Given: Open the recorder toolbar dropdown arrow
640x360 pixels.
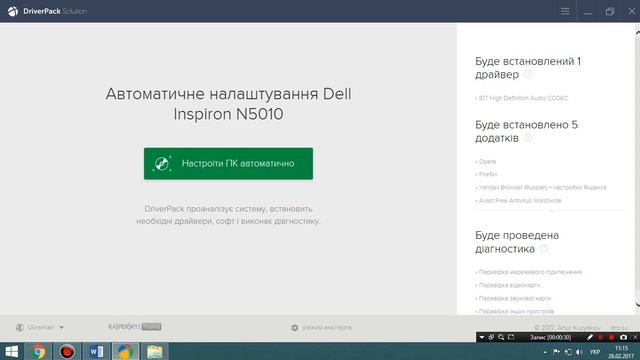Looking at the screenshot, I should (482, 337).
